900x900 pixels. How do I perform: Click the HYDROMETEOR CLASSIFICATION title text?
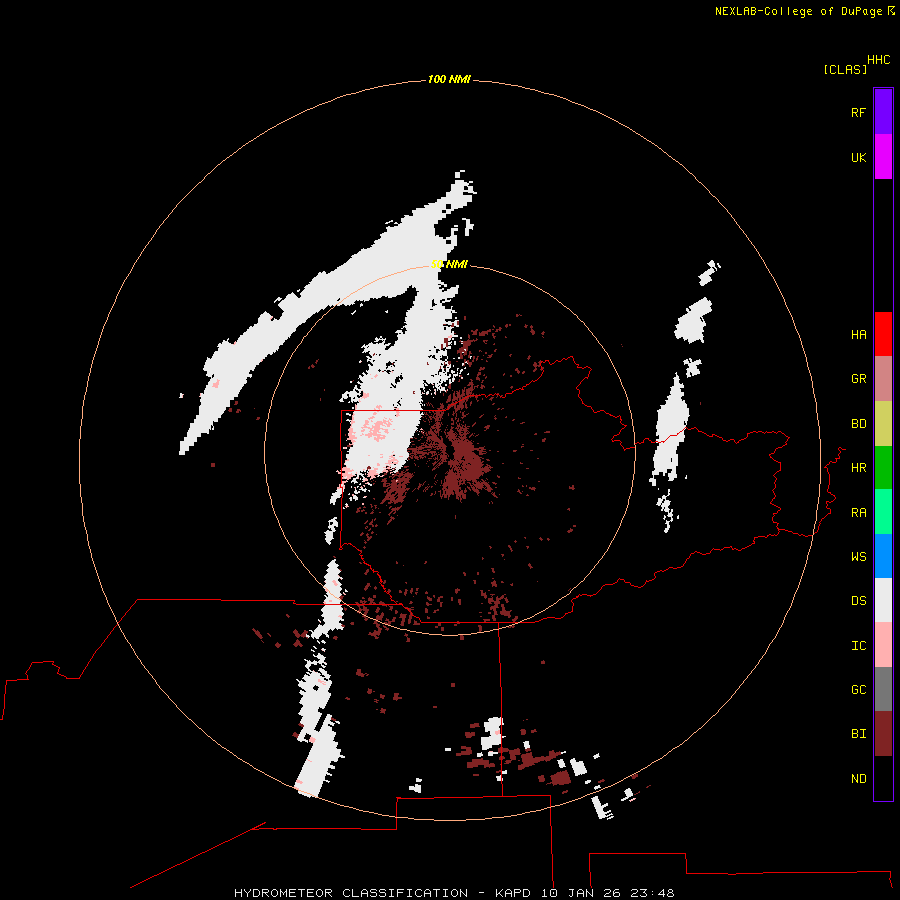[x=351, y=893]
